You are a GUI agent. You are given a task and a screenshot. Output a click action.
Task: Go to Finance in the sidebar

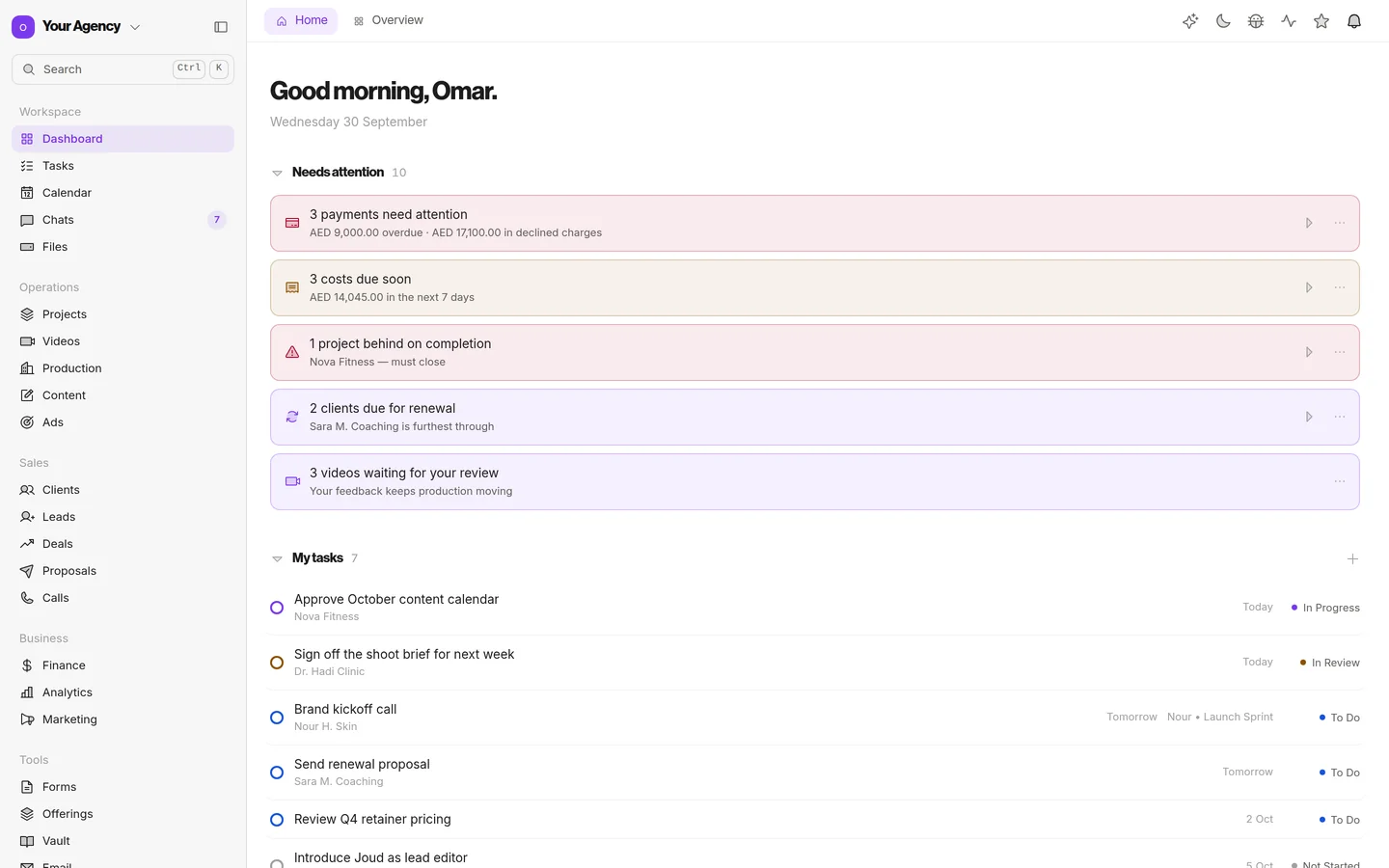point(123,665)
